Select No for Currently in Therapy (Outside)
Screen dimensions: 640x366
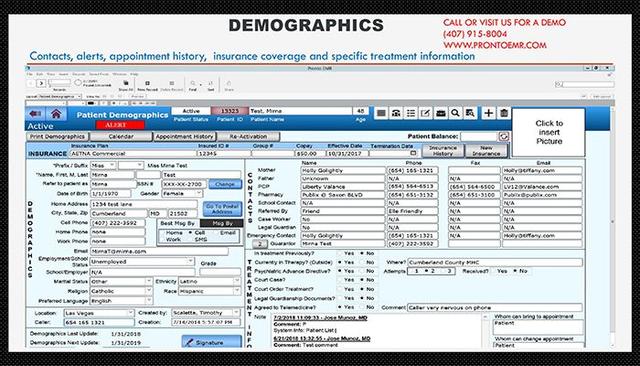click(x=362, y=262)
